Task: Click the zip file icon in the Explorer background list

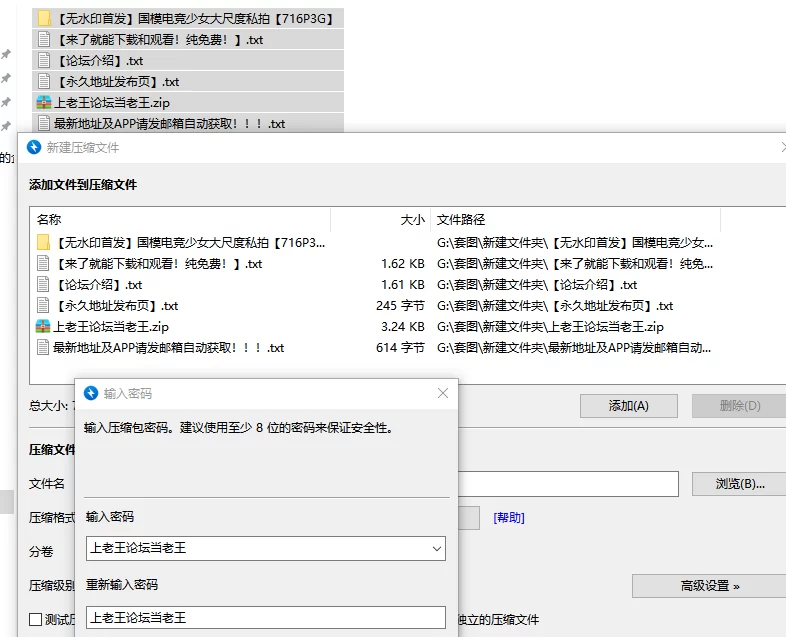Action: tap(44, 103)
